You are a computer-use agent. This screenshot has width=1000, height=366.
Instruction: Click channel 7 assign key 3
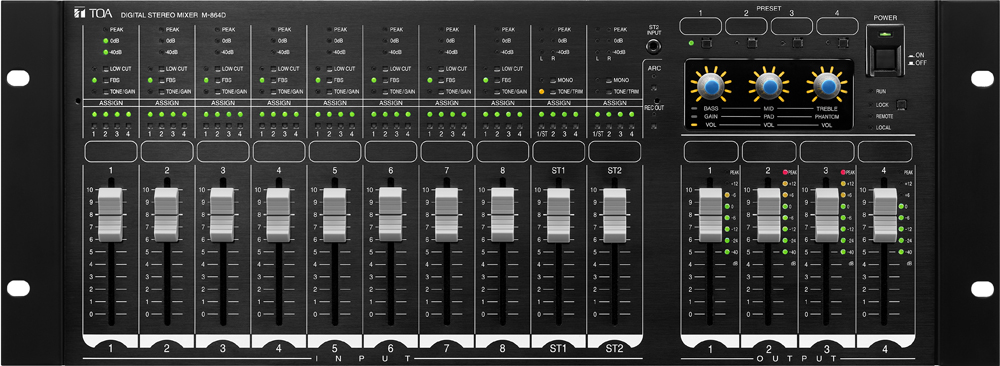pyautogui.click(x=453, y=127)
